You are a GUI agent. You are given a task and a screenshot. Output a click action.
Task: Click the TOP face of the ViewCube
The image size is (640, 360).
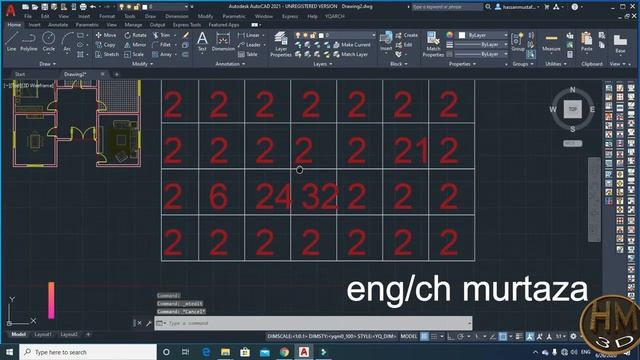click(x=573, y=109)
